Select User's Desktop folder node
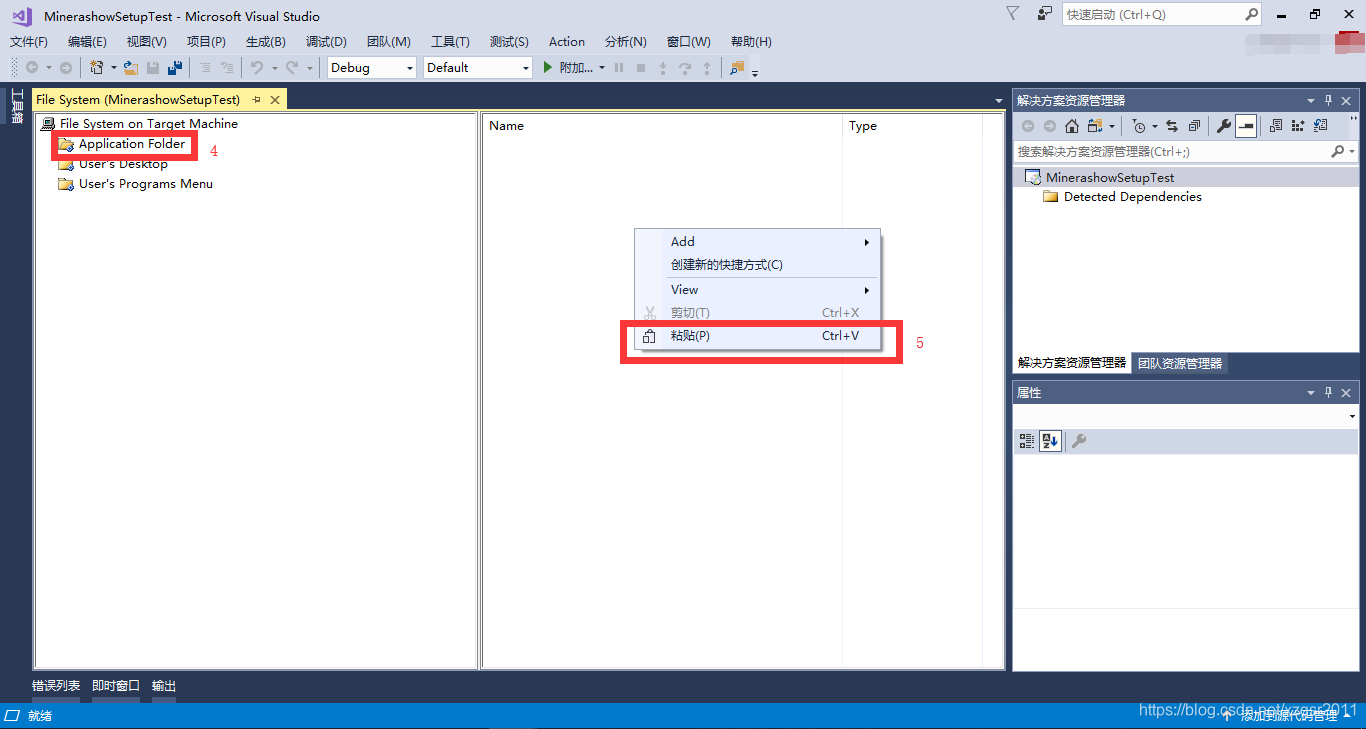Image resolution: width=1366 pixels, height=729 pixels. click(123, 164)
